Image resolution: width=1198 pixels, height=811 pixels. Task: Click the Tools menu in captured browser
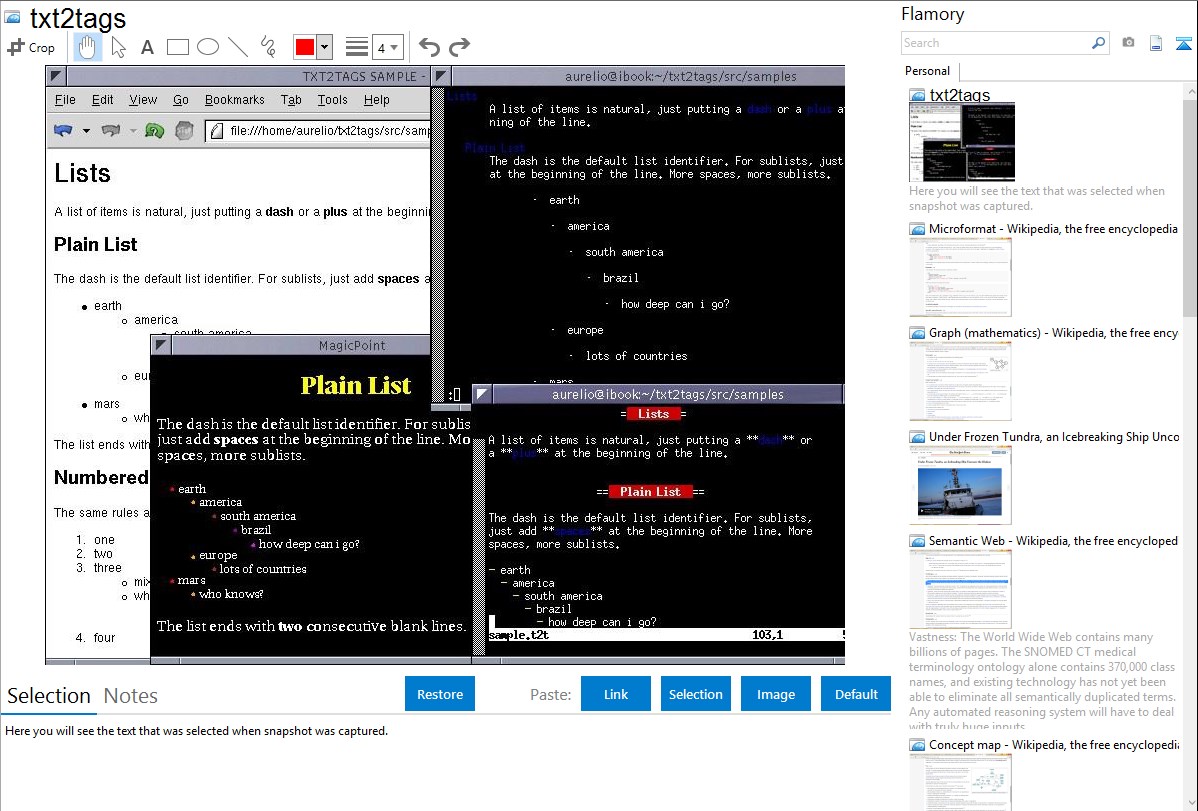pos(332,99)
